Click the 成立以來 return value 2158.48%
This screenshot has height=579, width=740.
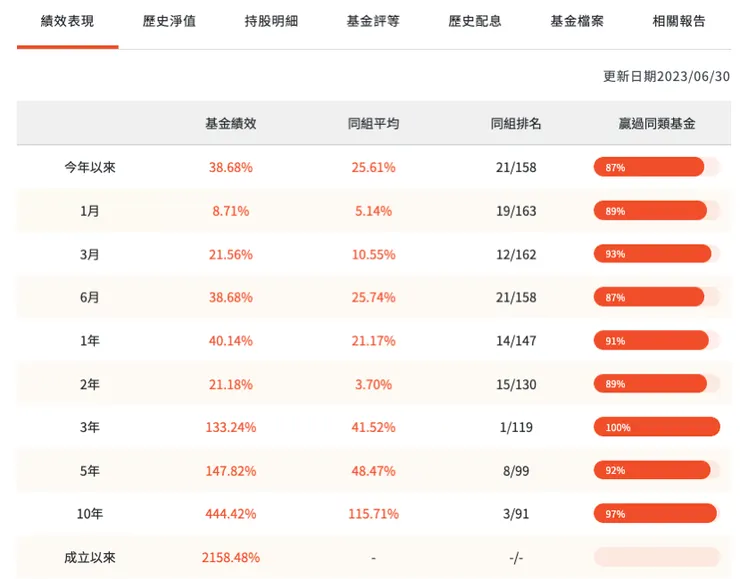(231, 557)
